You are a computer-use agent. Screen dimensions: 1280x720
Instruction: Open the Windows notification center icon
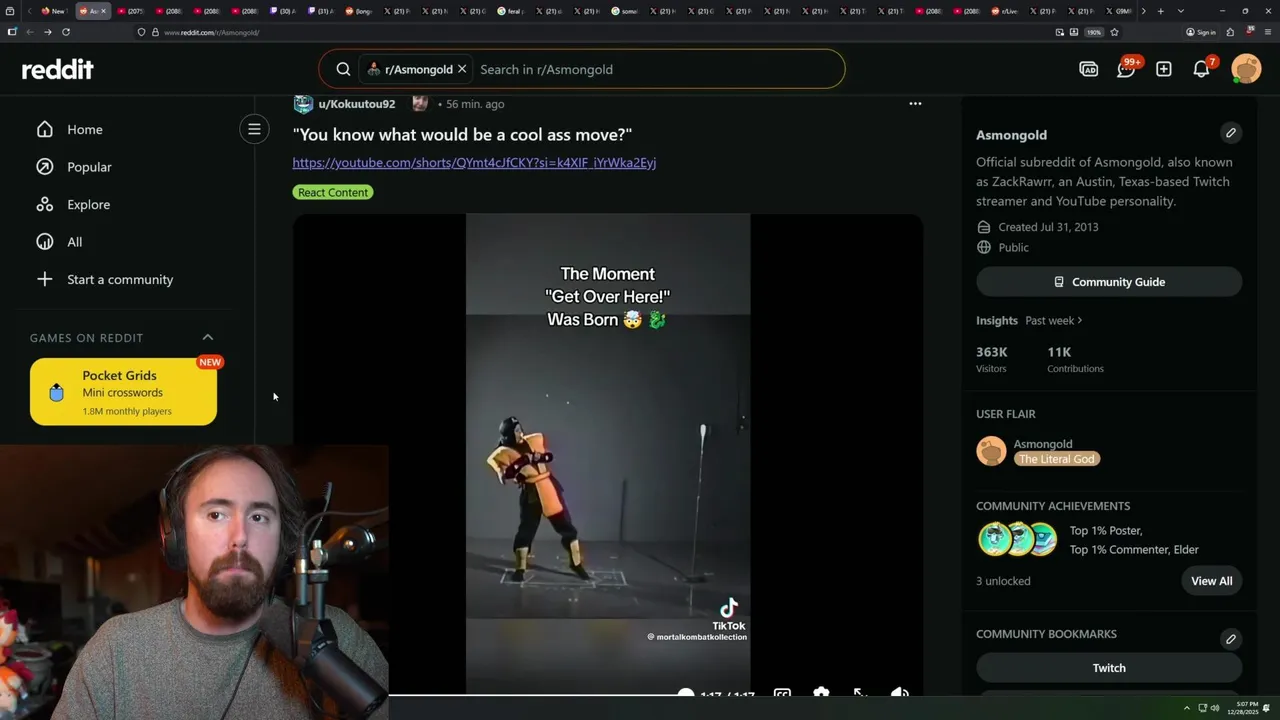click(x=1267, y=708)
